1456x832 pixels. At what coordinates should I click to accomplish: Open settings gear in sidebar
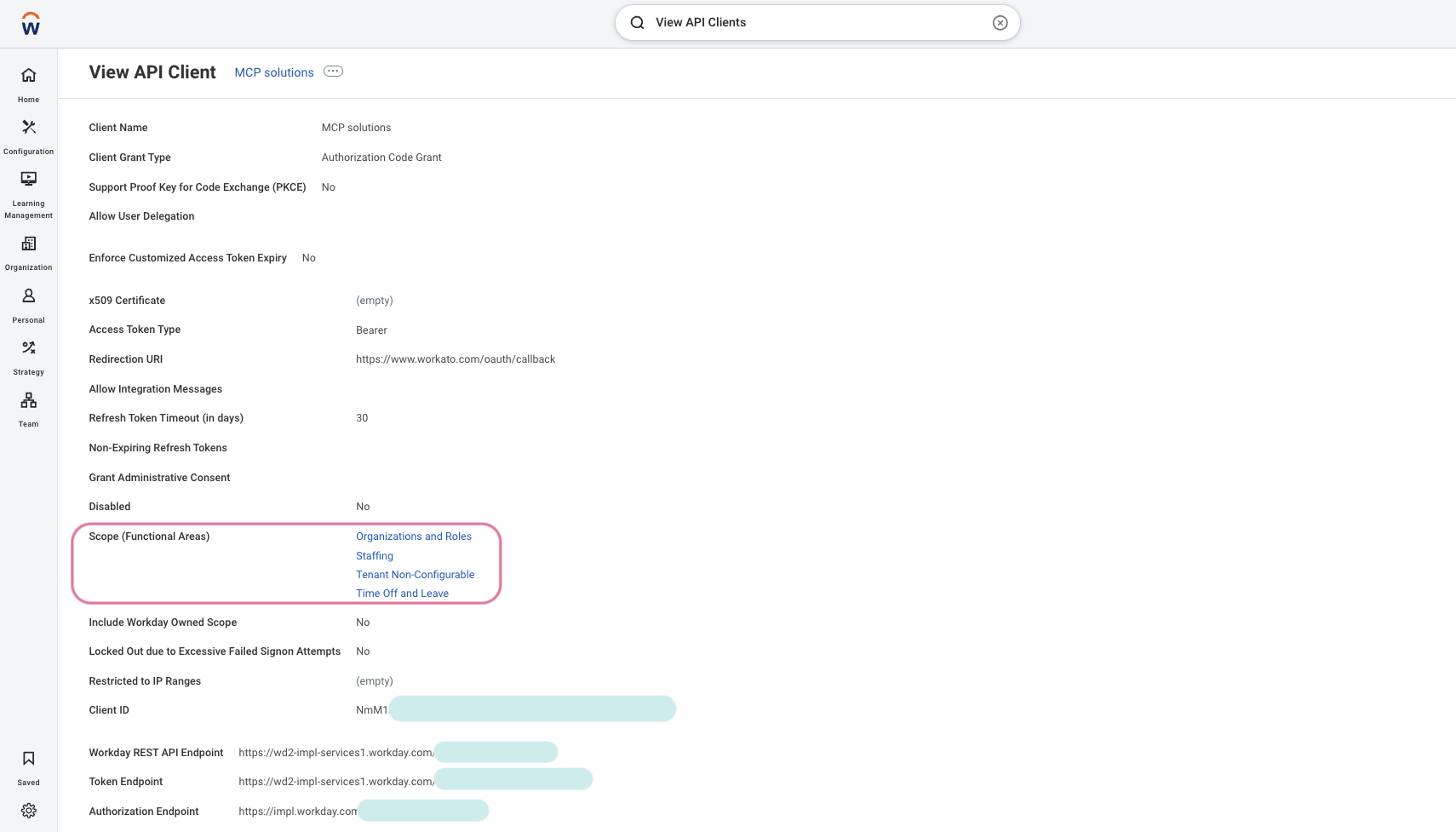click(29, 811)
